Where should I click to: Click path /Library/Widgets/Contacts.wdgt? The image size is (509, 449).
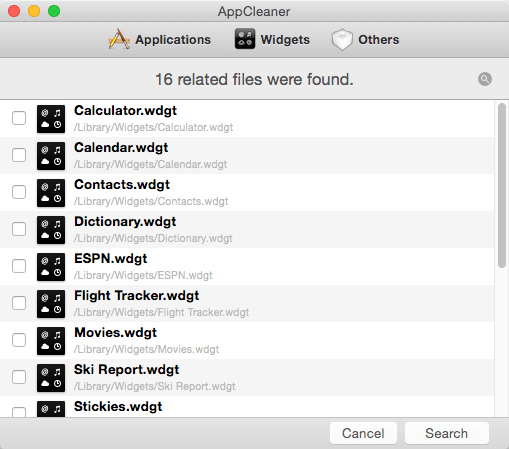(151, 201)
